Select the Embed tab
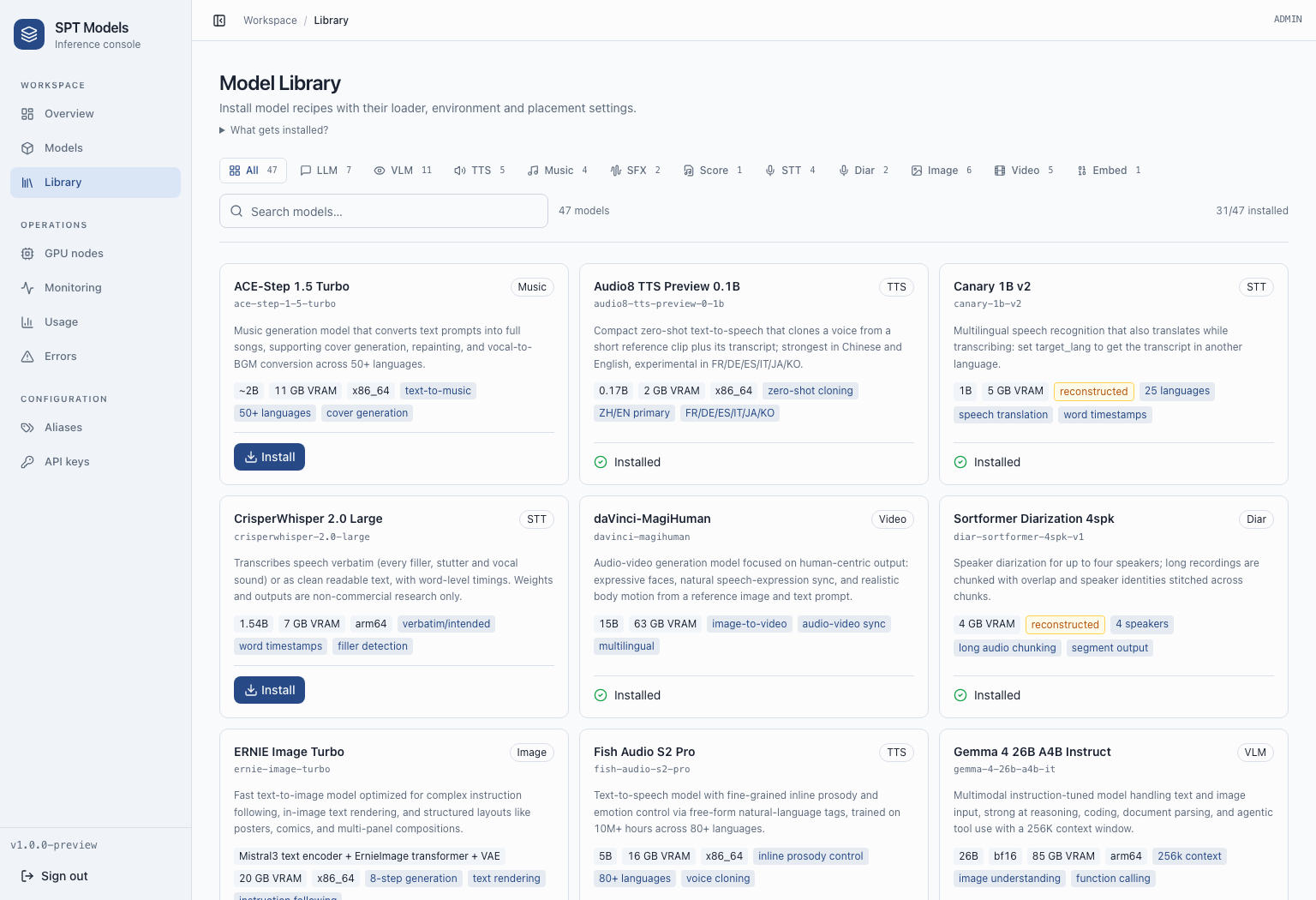Screen dimensions: 1316x900 pyautogui.click(x=1109, y=171)
